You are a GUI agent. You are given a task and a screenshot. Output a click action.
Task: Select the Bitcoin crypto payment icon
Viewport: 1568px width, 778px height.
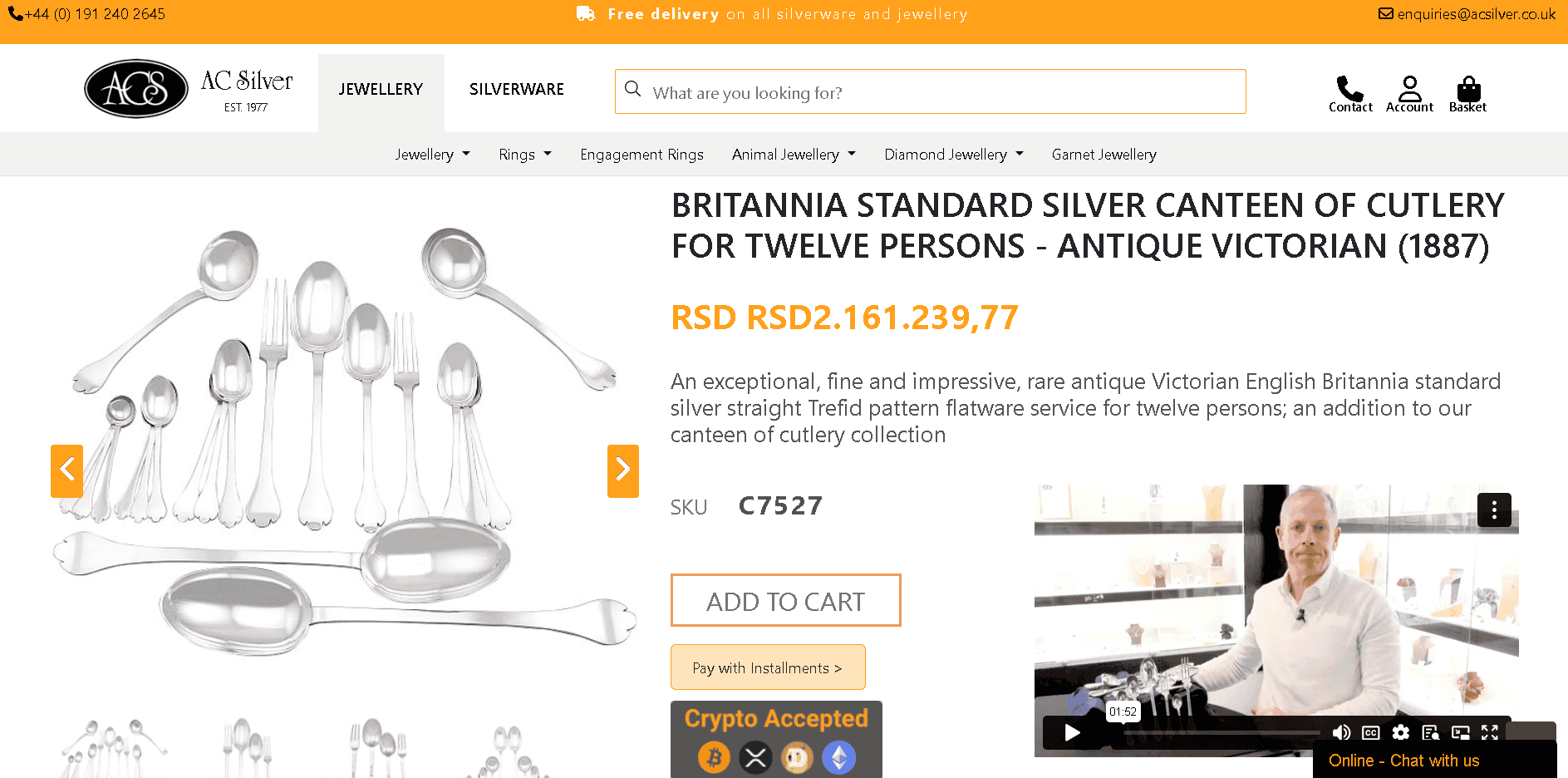pos(713,757)
